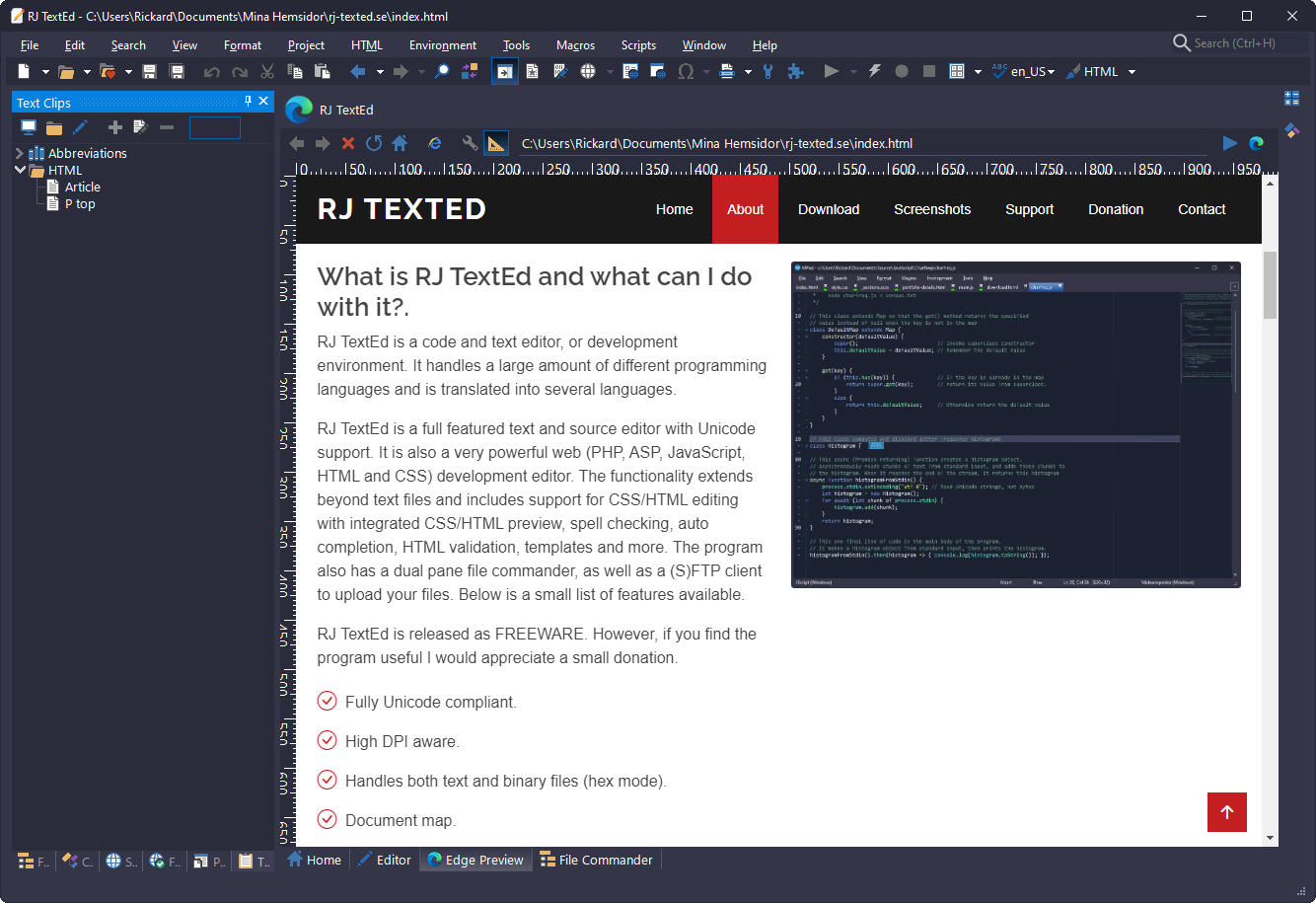Stop loading with the red X icon
The height and width of the screenshot is (903, 1316).
pos(348,143)
